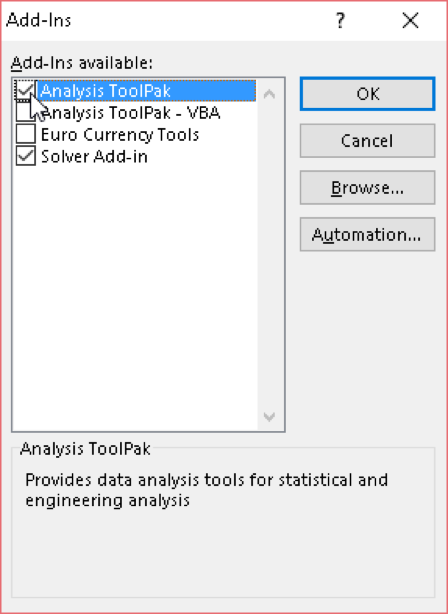The width and height of the screenshot is (448, 614).
Task: Click the list's scroll down arrow
Action: click(269, 416)
